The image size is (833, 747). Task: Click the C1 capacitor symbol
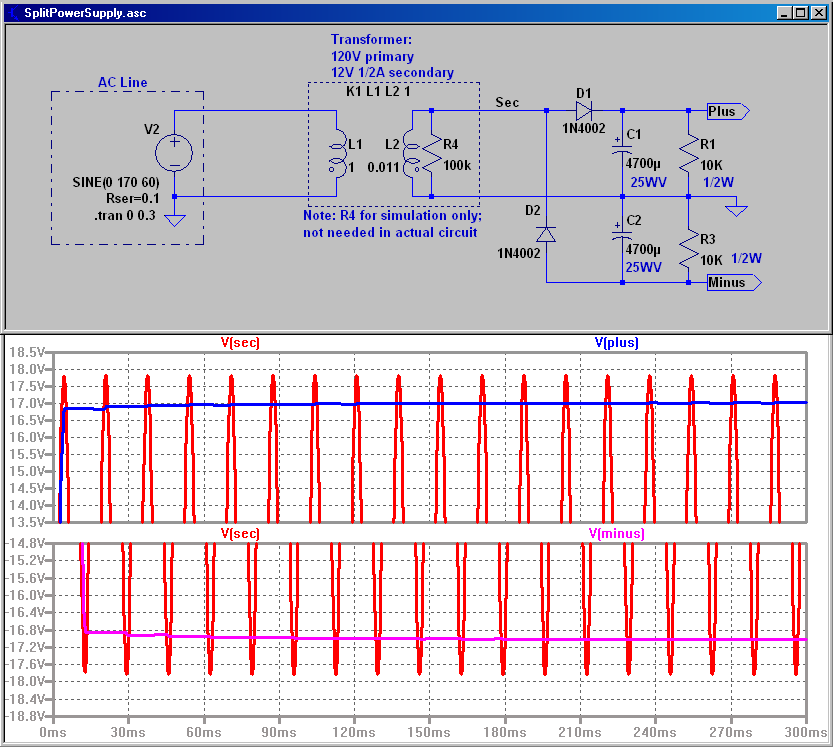622,146
